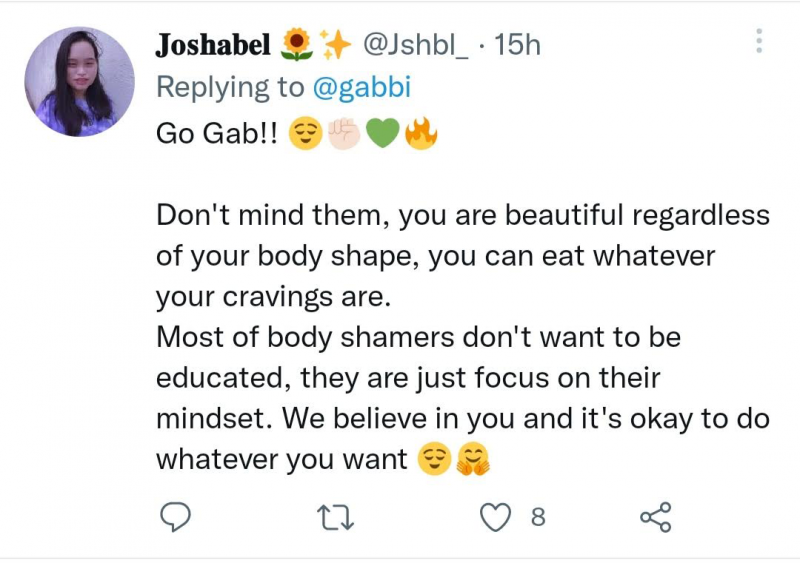The width and height of the screenshot is (800, 563).
Task: Click the raised fist emoji
Action: pyautogui.click(x=344, y=133)
